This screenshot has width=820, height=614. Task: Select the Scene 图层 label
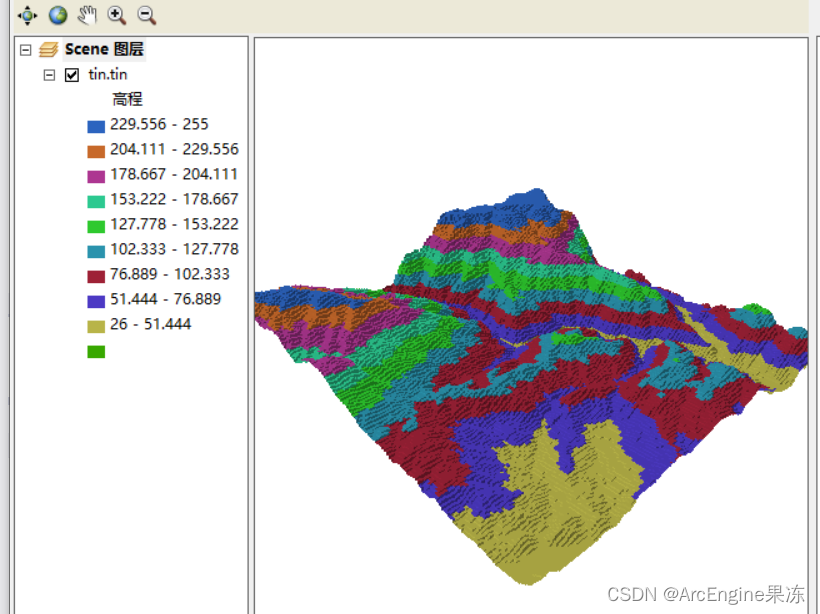(x=103, y=48)
